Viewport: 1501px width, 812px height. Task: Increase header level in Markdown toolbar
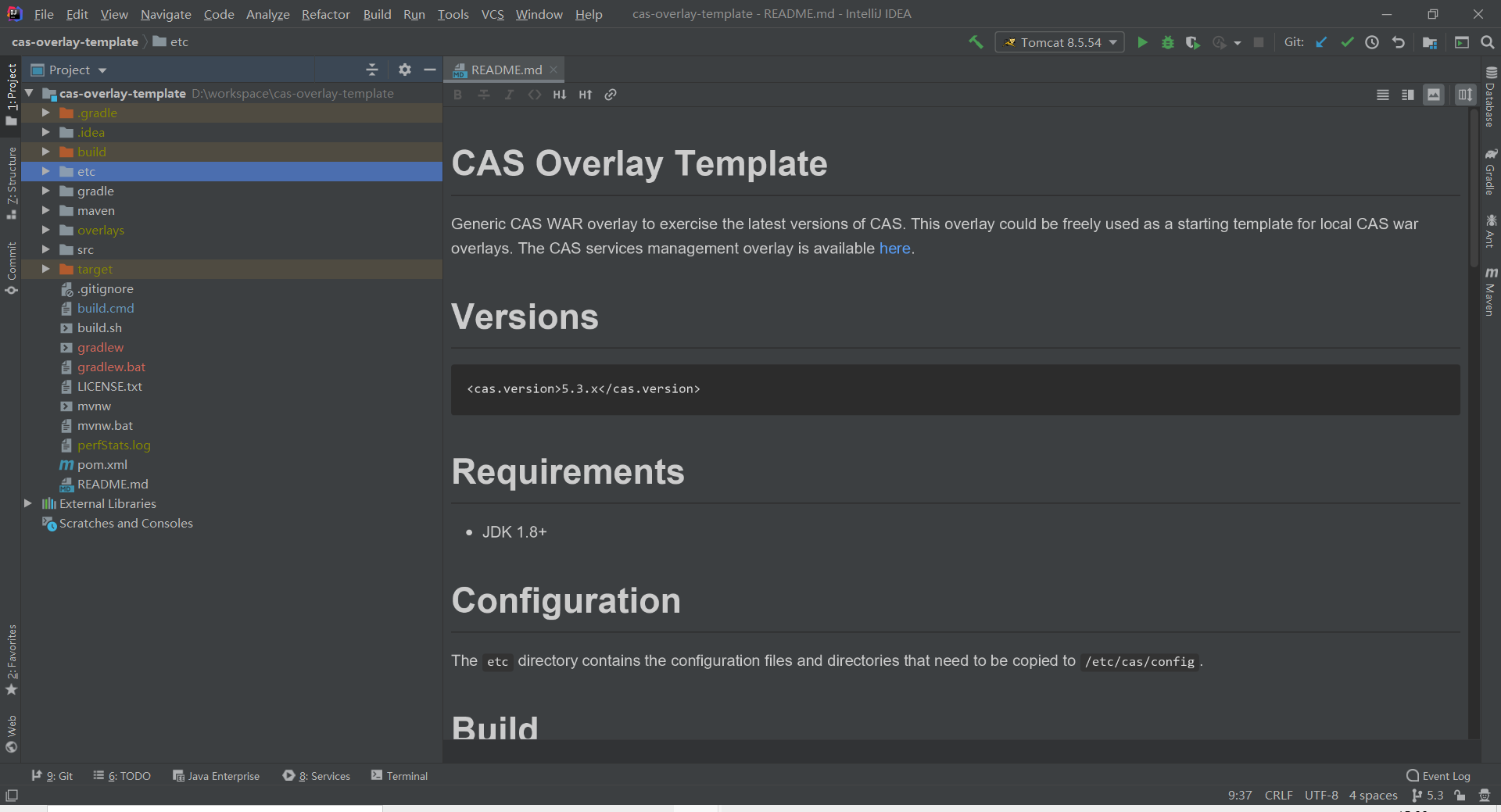coord(586,95)
